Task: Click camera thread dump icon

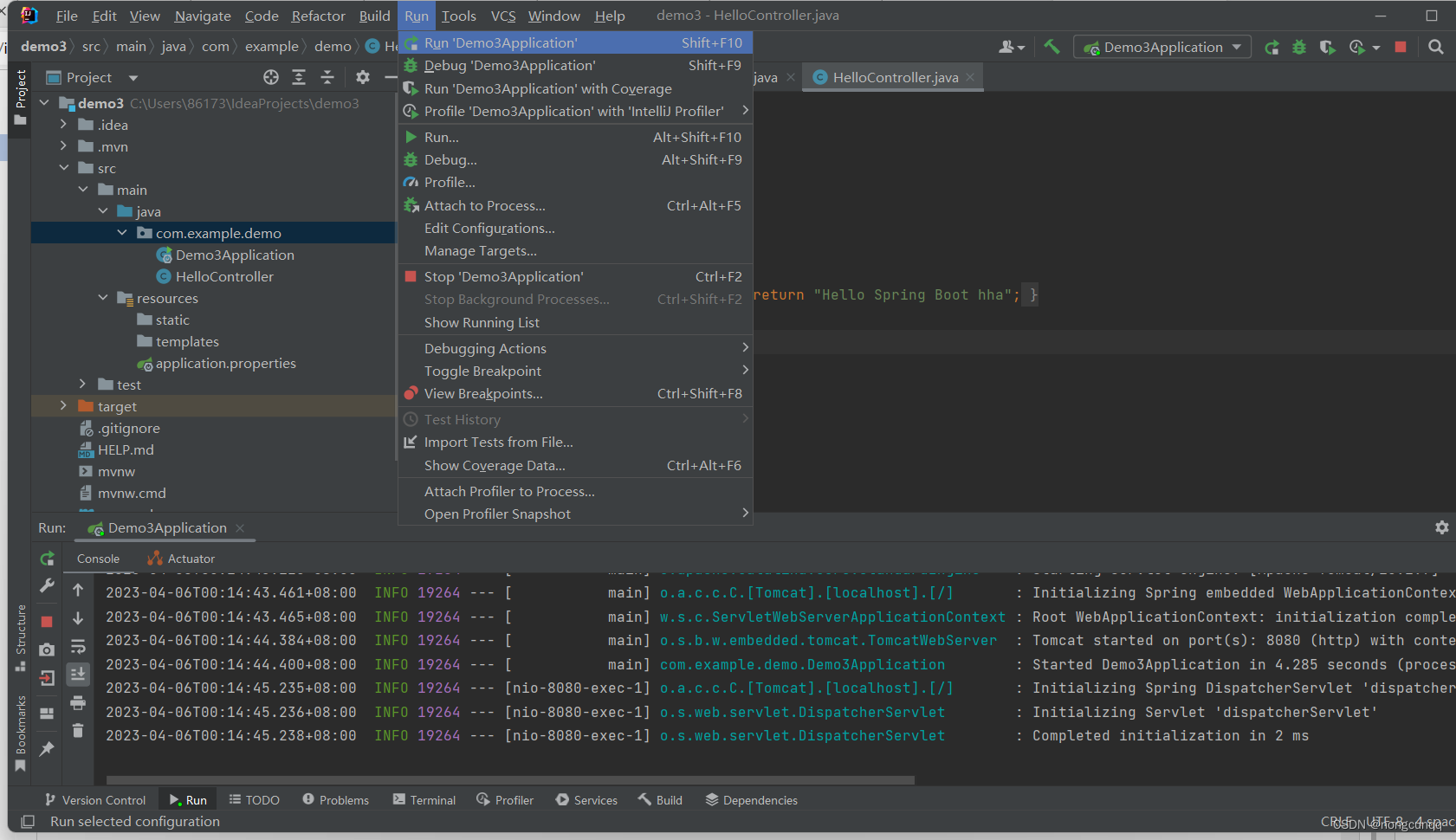Action: click(x=48, y=649)
